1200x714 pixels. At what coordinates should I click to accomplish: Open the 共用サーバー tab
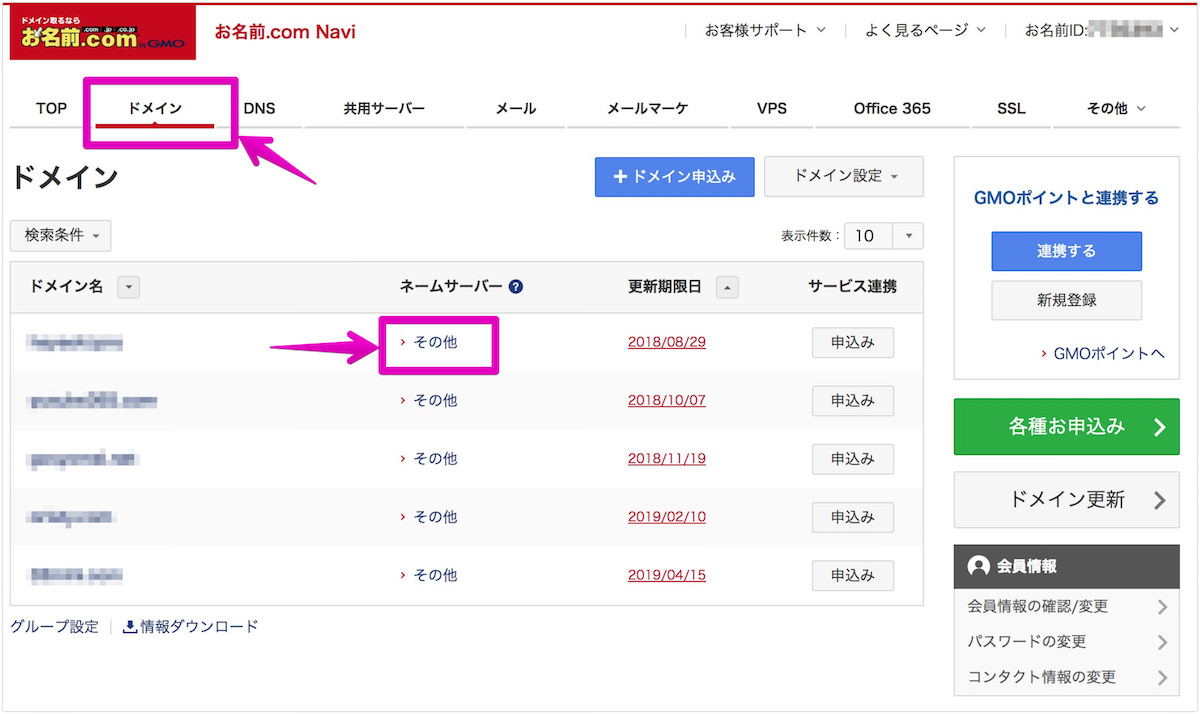pyautogui.click(x=384, y=108)
